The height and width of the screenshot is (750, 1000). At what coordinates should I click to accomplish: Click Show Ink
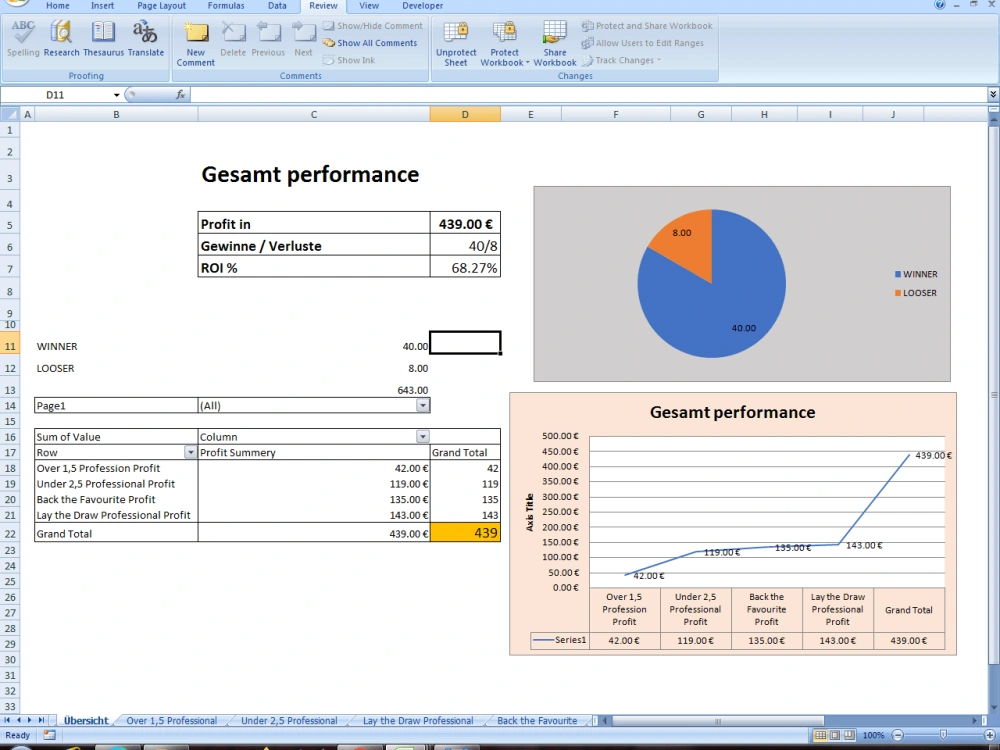(x=349, y=60)
